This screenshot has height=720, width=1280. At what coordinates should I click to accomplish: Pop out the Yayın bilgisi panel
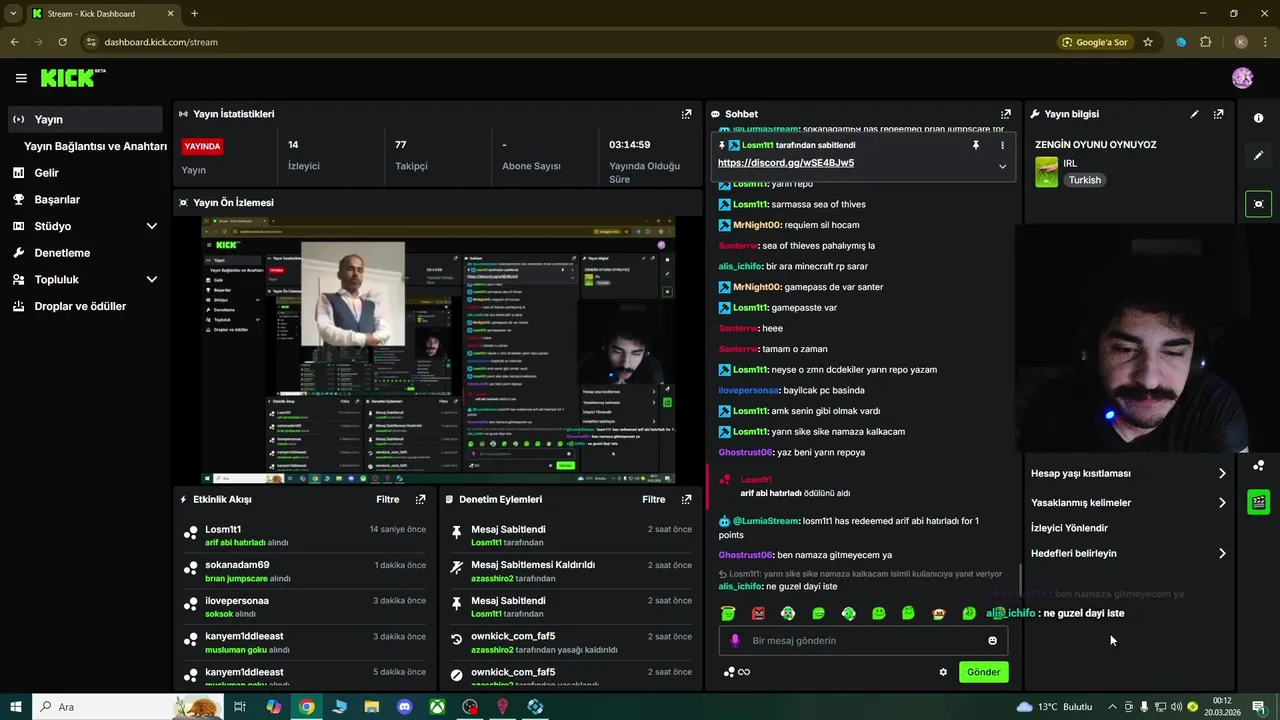coord(1218,114)
